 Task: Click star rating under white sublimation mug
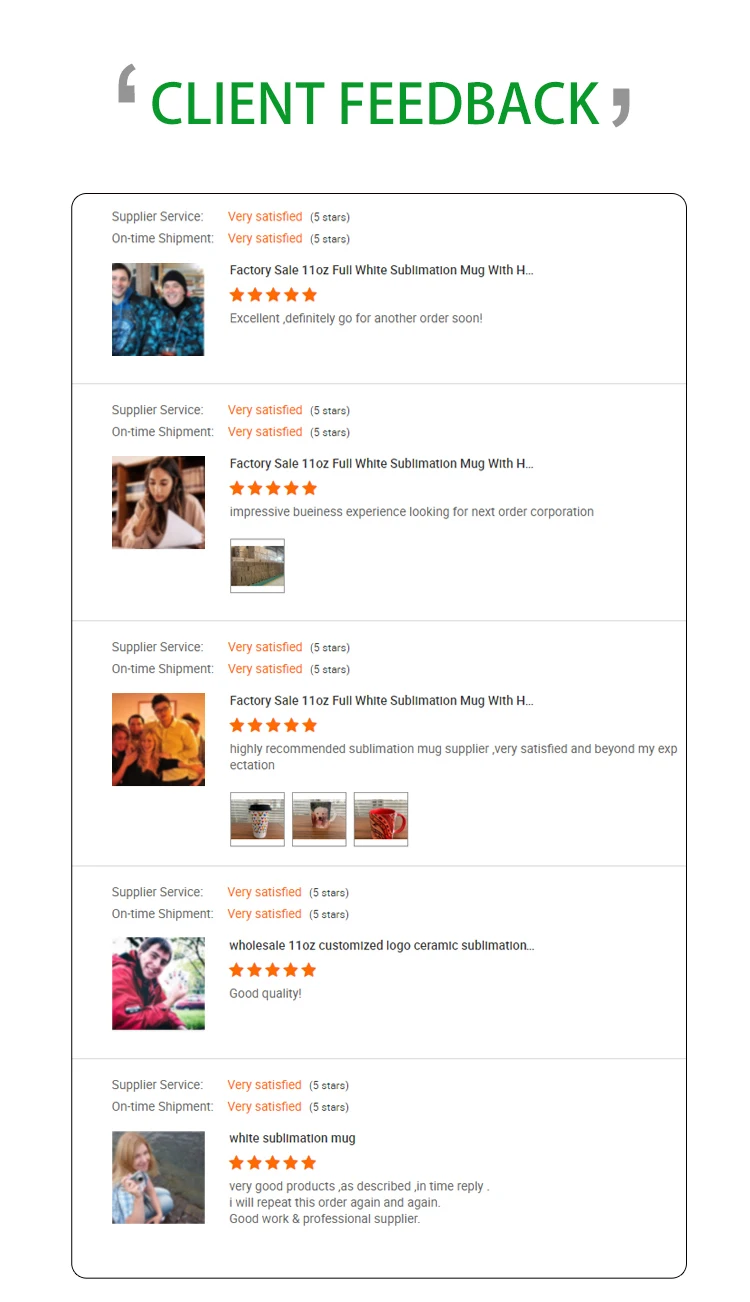[x=273, y=1163]
